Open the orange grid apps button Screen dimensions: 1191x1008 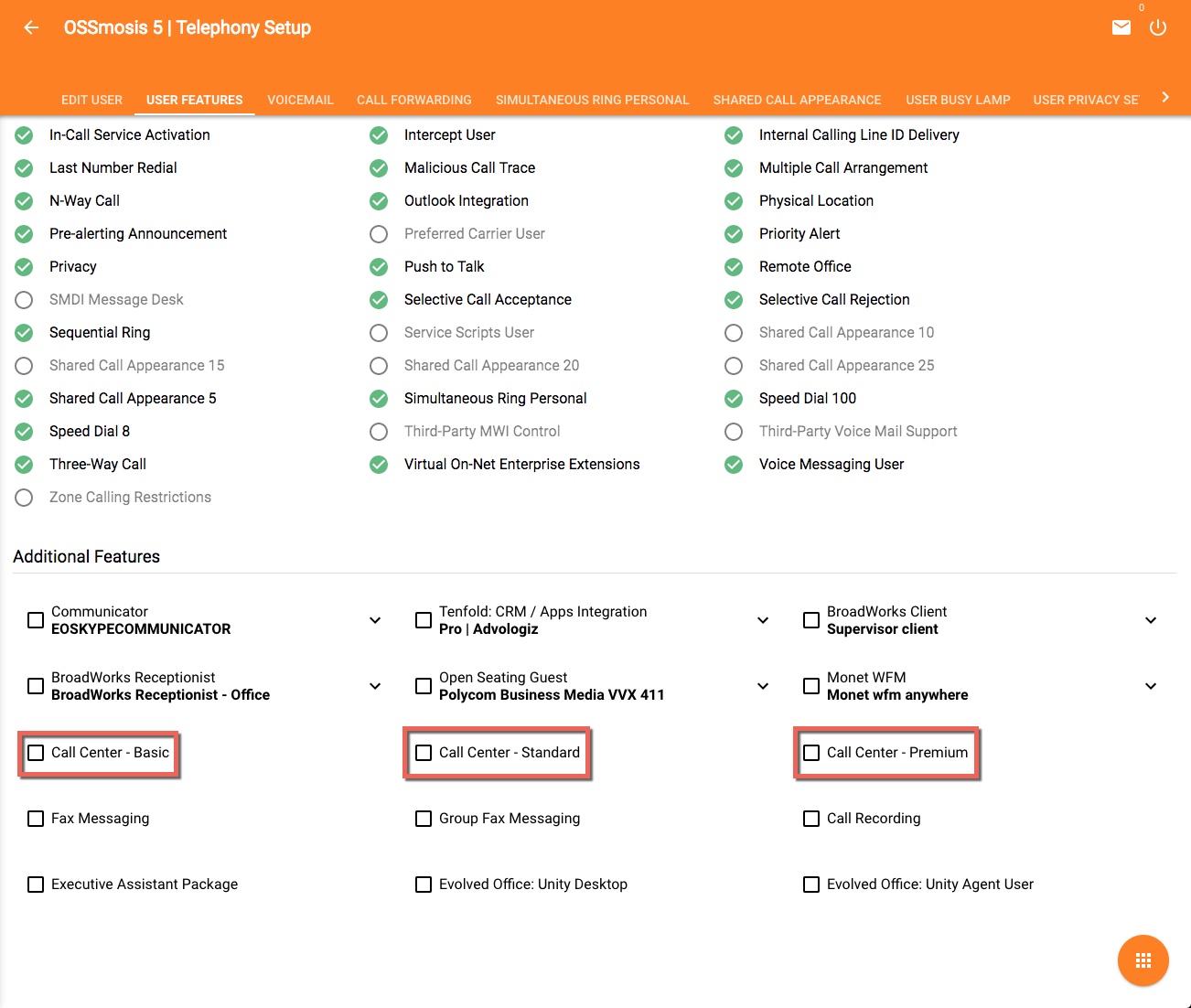click(1143, 960)
